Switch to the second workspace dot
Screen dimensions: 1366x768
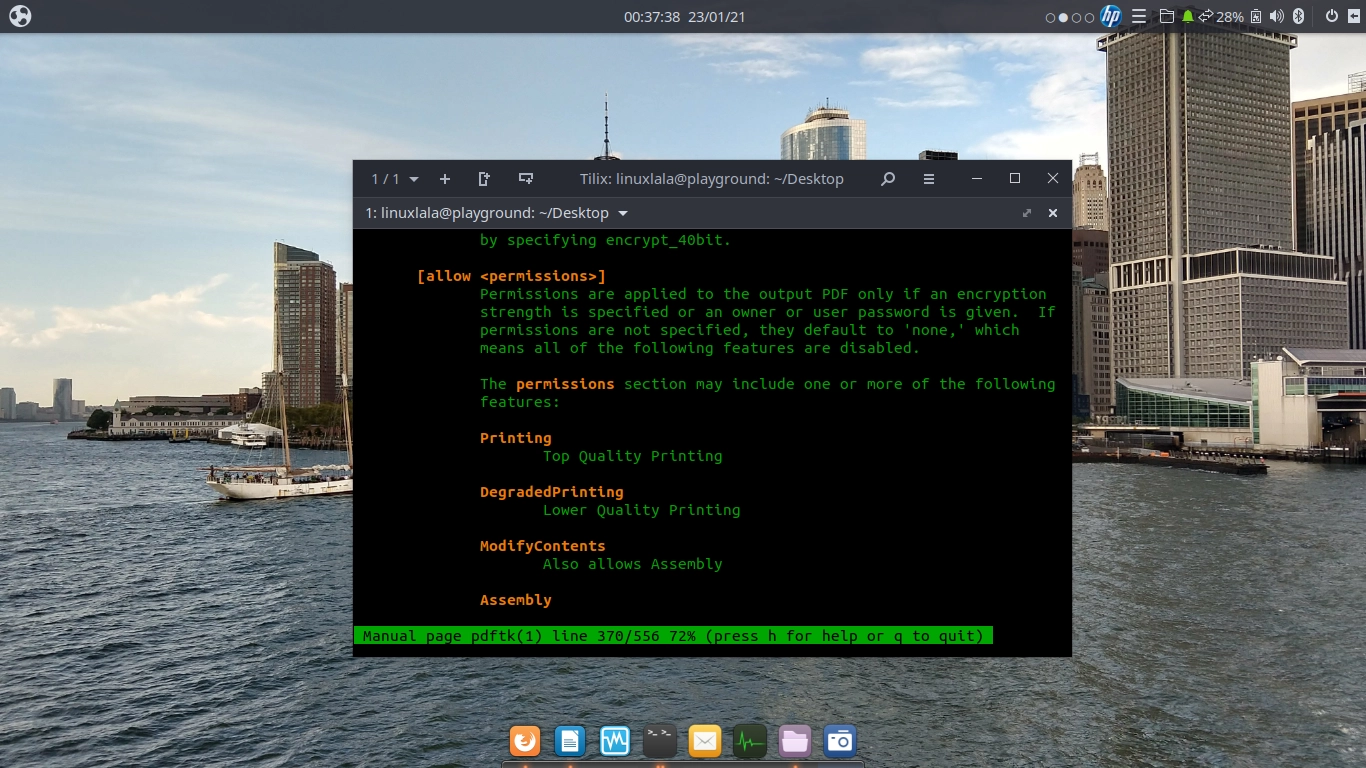pos(1063,17)
